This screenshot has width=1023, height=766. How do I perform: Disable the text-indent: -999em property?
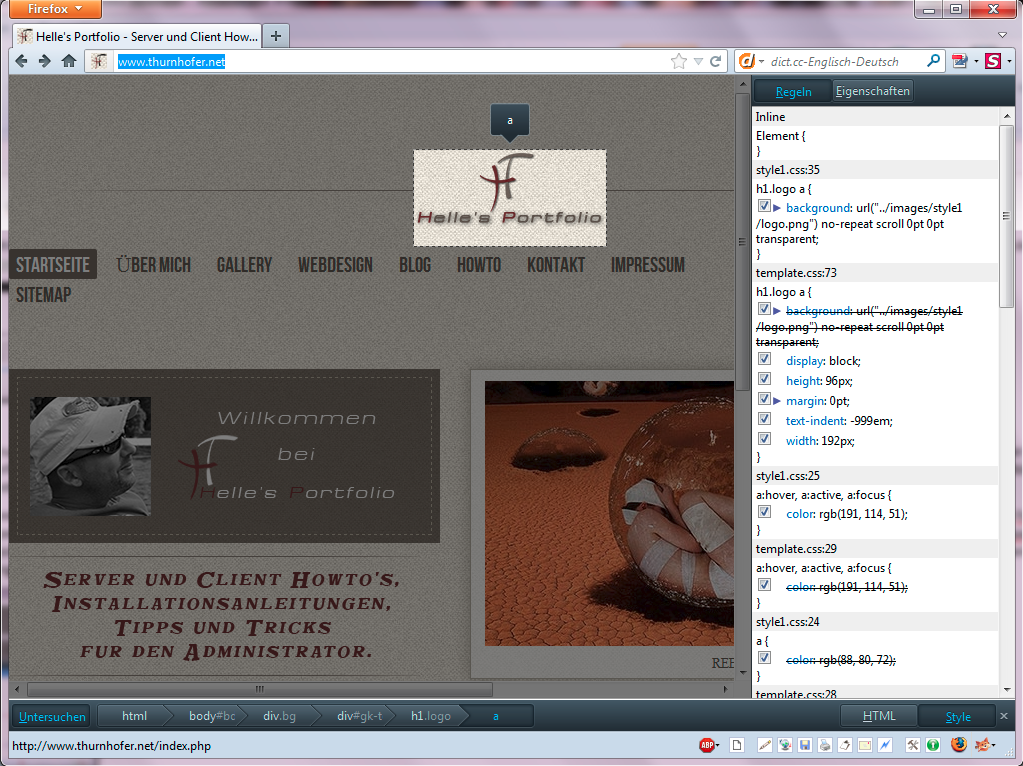[764, 420]
